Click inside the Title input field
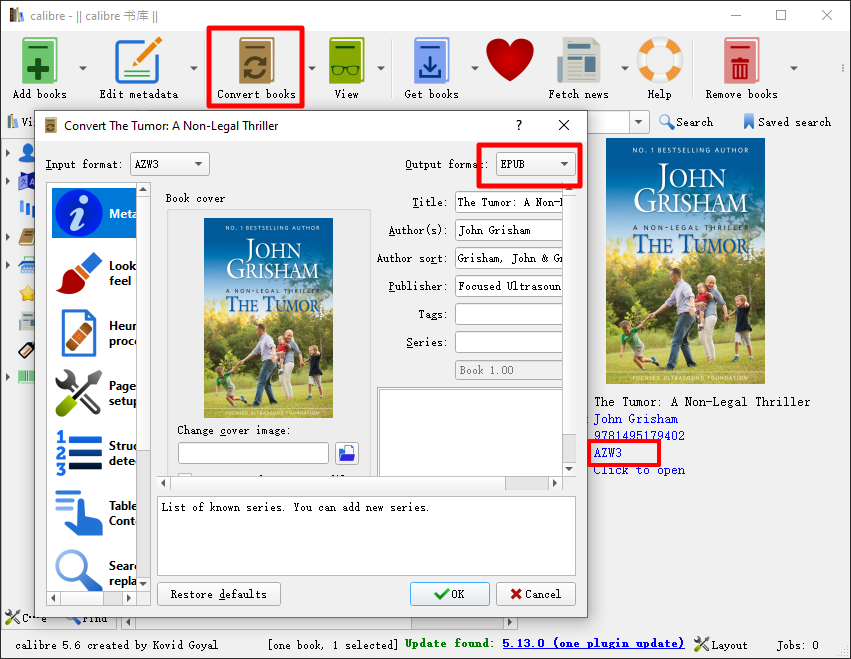Image resolution: width=851 pixels, height=659 pixels. click(x=510, y=202)
